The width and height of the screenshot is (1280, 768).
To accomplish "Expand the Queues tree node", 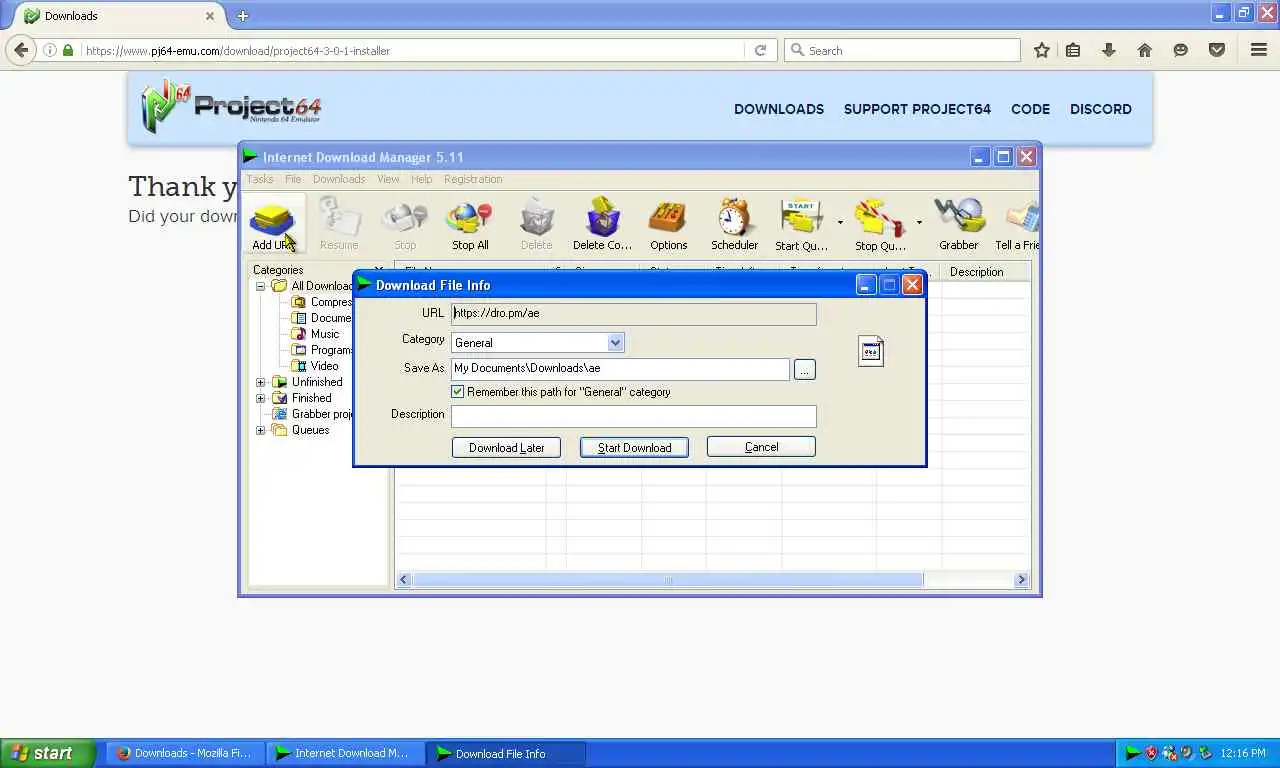I will coord(261,430).
